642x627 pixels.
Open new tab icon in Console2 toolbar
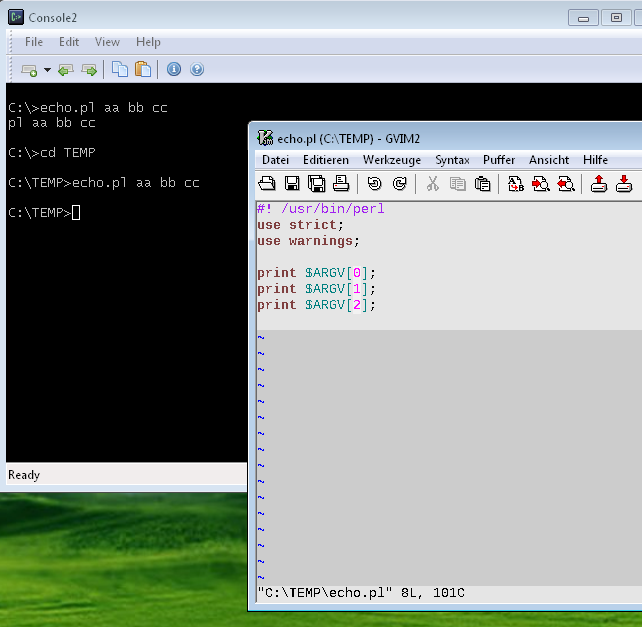point(29,70)
